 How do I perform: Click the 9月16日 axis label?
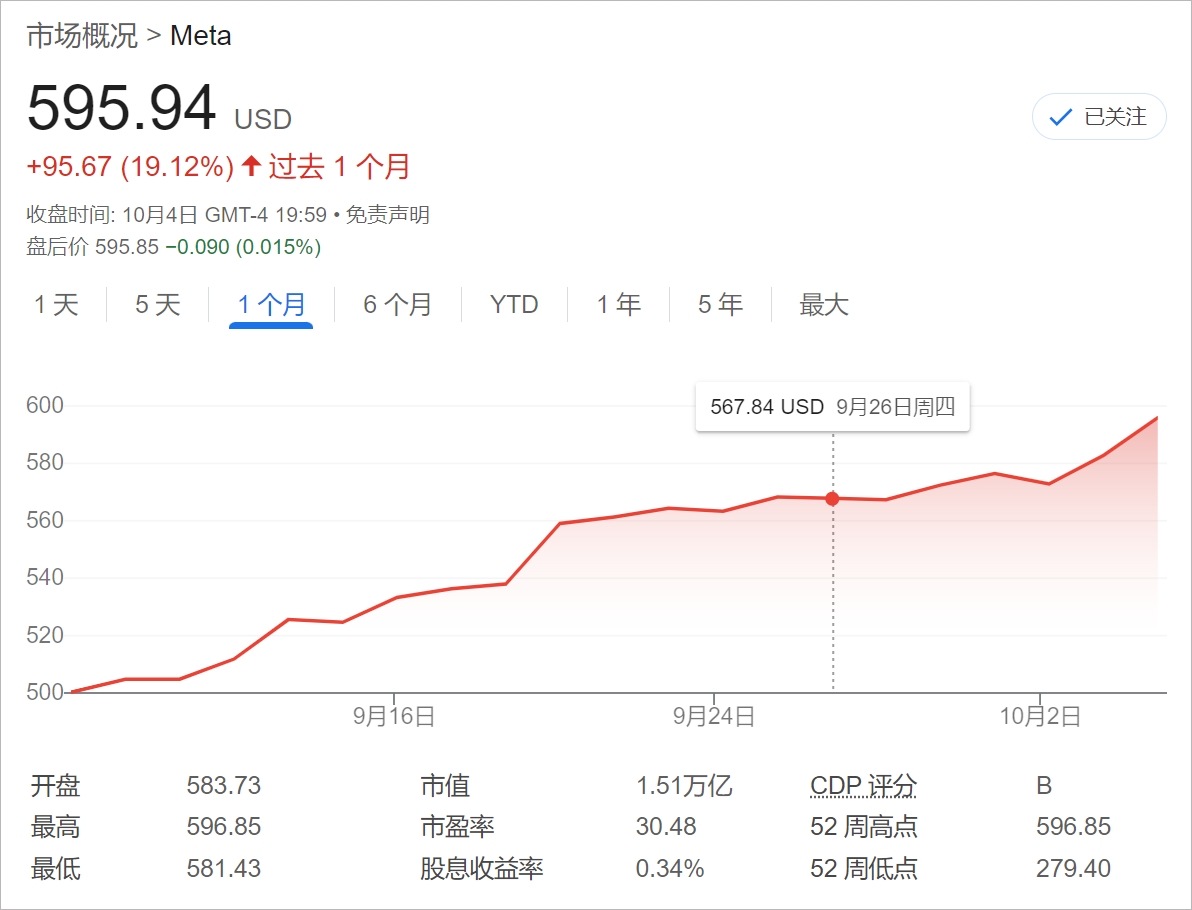394,716
